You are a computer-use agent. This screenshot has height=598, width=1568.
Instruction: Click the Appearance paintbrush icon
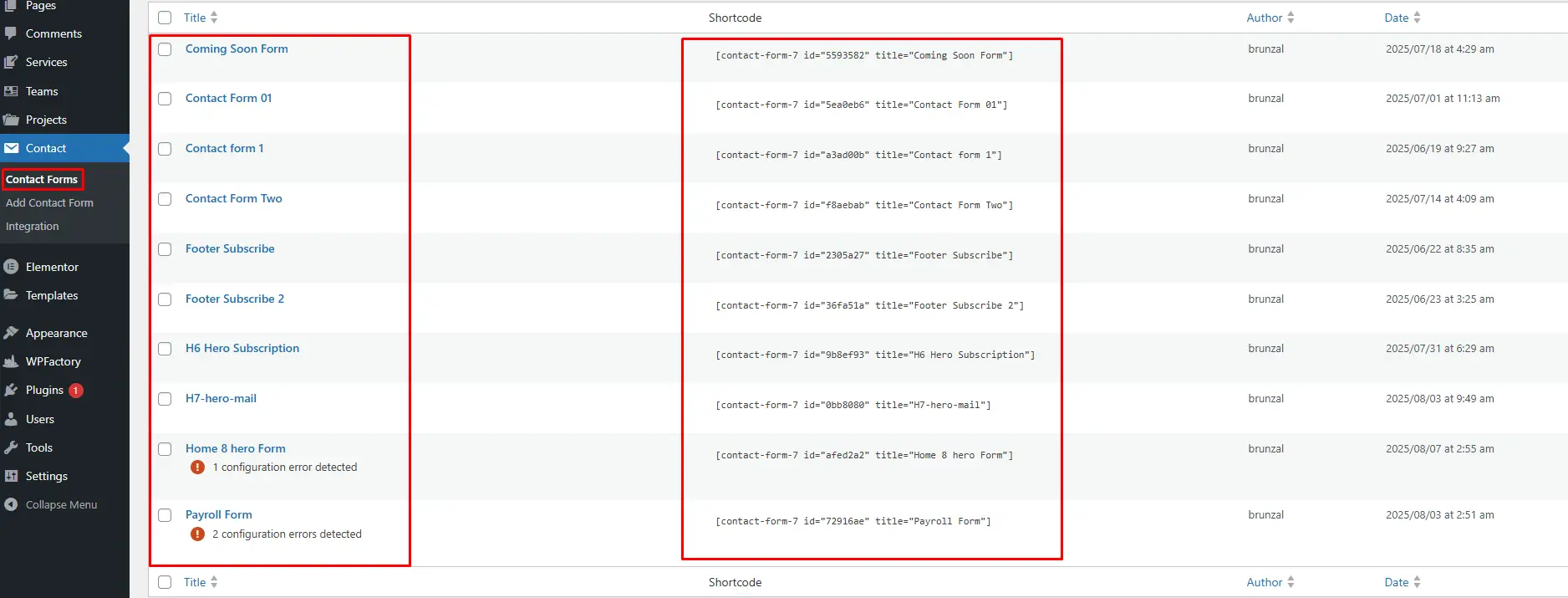point(11,333)
